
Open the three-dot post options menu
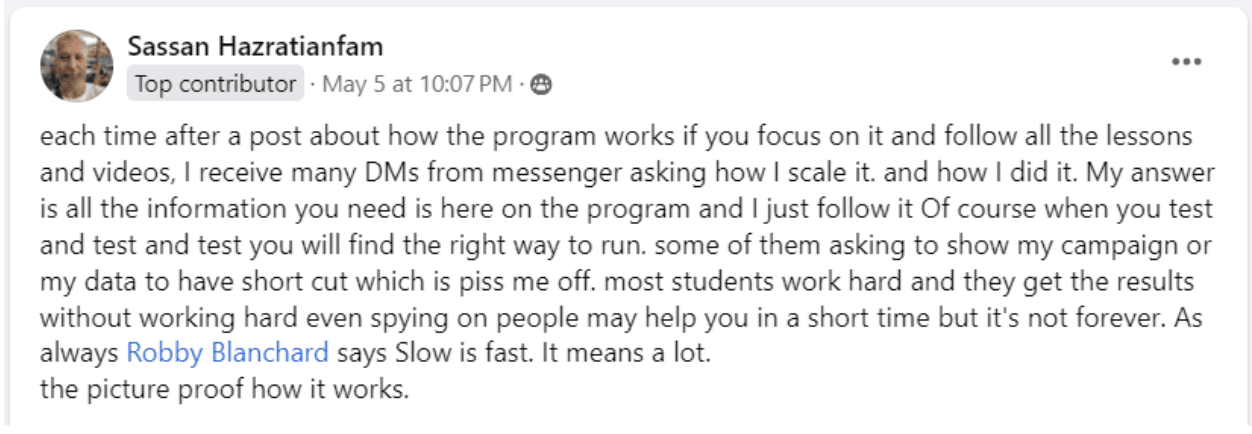click(x=1186, y=62)
